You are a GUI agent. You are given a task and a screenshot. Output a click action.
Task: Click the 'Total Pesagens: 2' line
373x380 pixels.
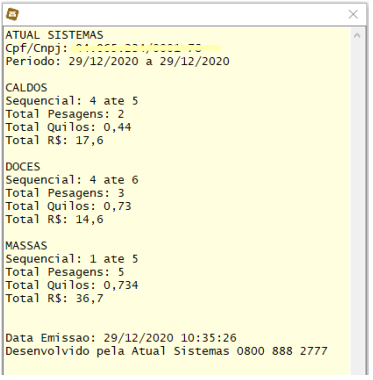tap(65, 114)
